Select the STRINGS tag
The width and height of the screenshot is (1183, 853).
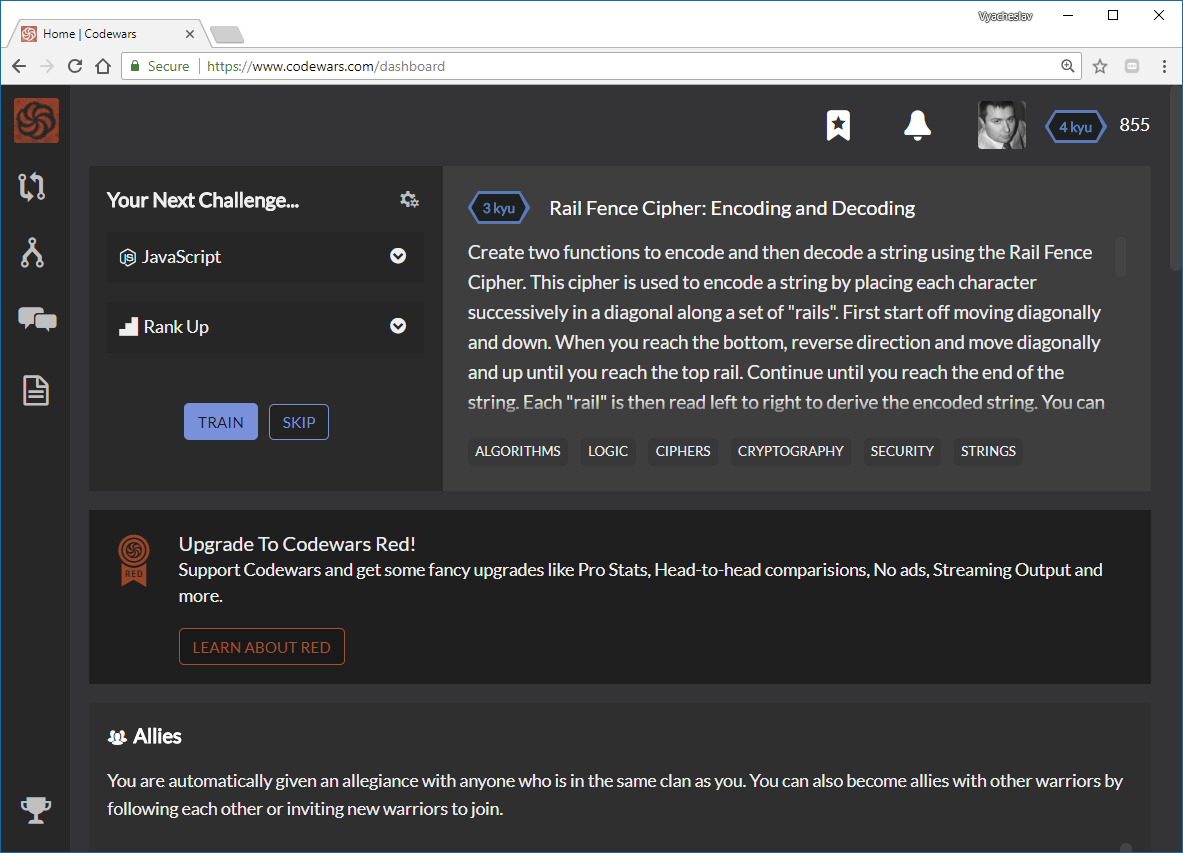point(988,451)
